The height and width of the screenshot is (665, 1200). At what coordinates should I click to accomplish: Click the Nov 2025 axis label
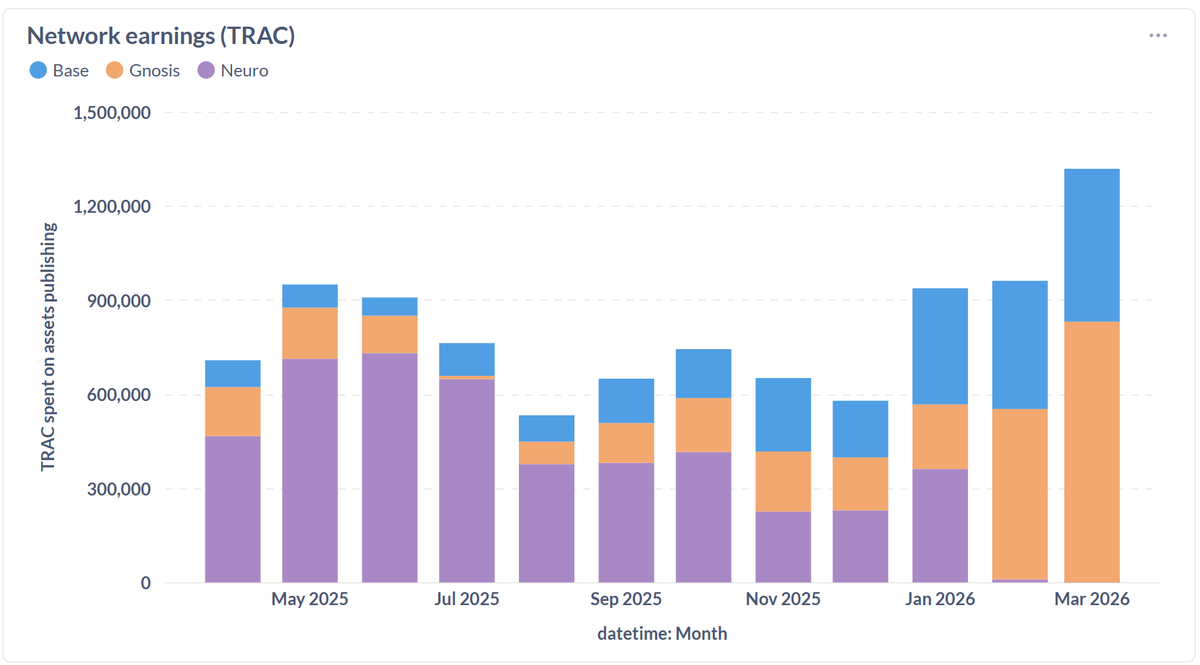pyautogui.click(x=782, y=598)
